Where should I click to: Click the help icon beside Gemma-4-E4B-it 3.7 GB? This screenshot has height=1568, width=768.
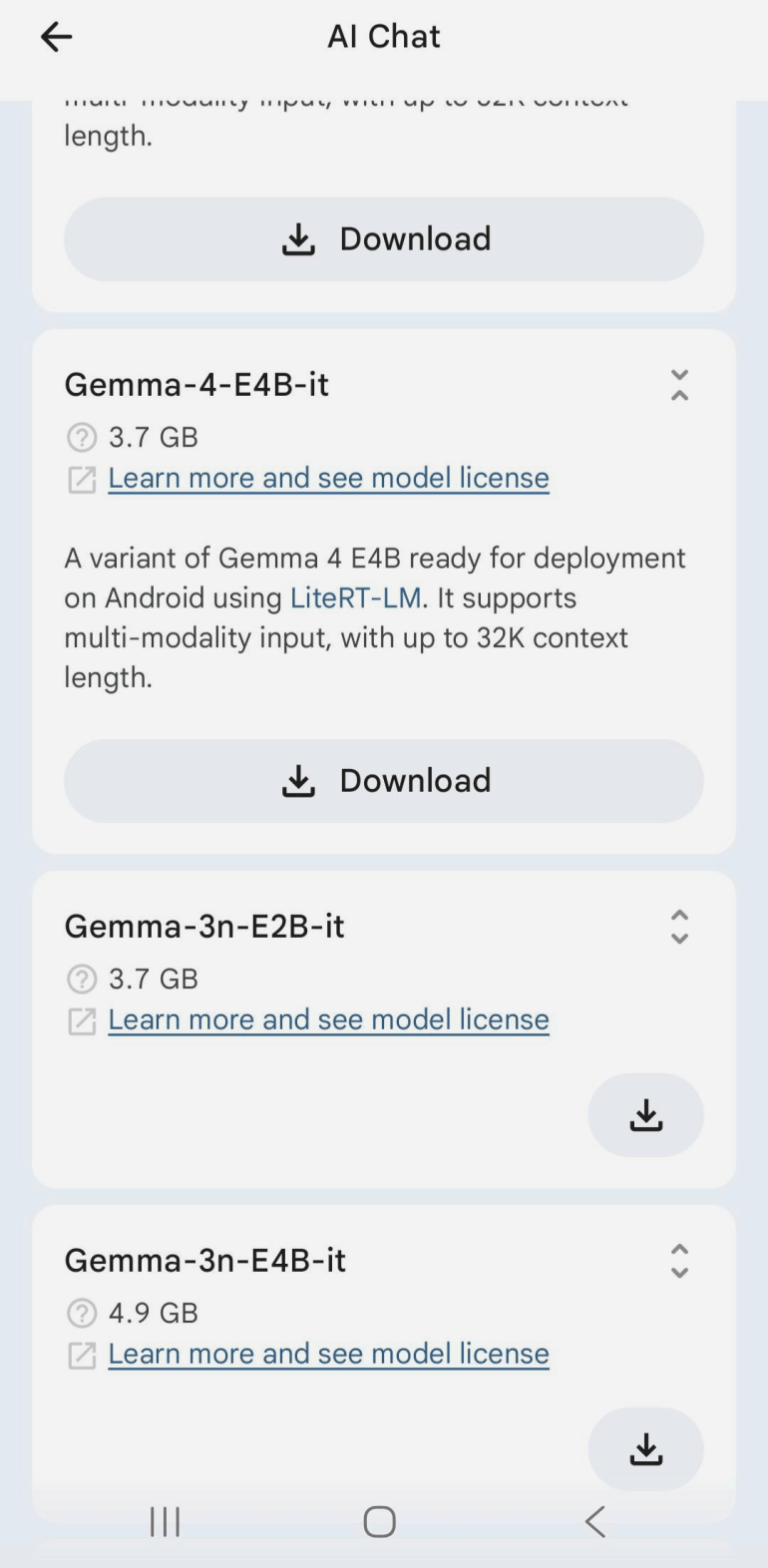(82, 437)
